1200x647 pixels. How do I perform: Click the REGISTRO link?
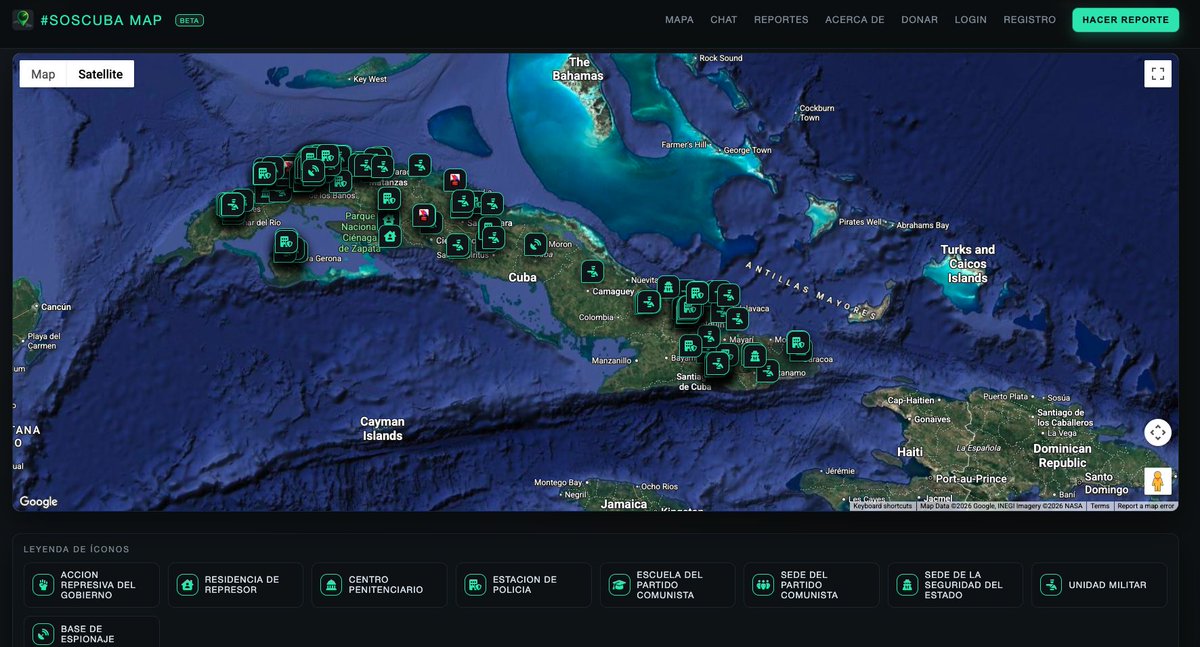tap(1030, 20)
